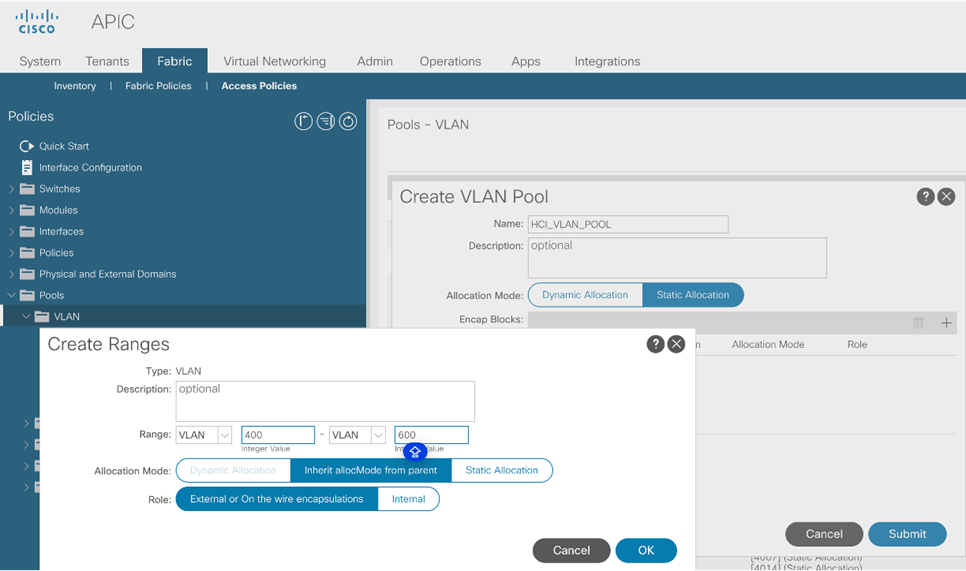Click the second Policies panel list icon
The width and height of the screenshot is (966, 571).
325,121
